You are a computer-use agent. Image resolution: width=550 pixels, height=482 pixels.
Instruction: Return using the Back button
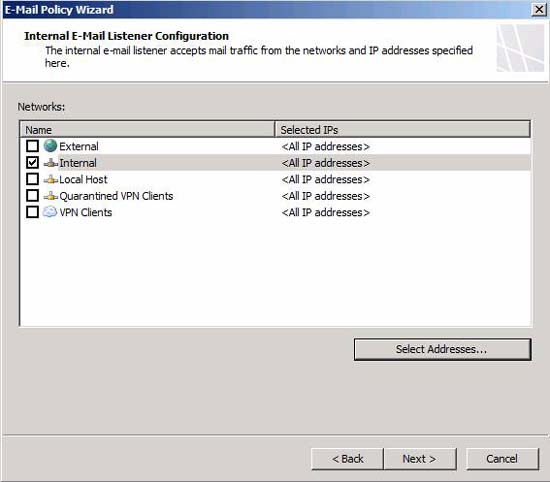[x=347, y=458]
